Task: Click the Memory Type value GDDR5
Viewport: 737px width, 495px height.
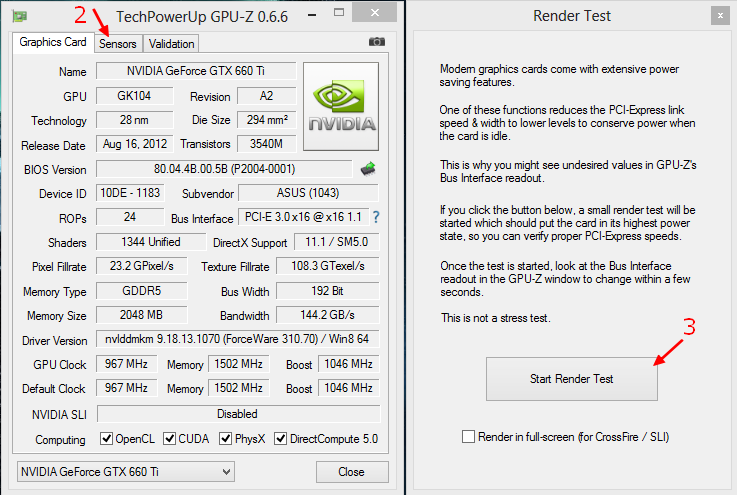Action: 141,291
